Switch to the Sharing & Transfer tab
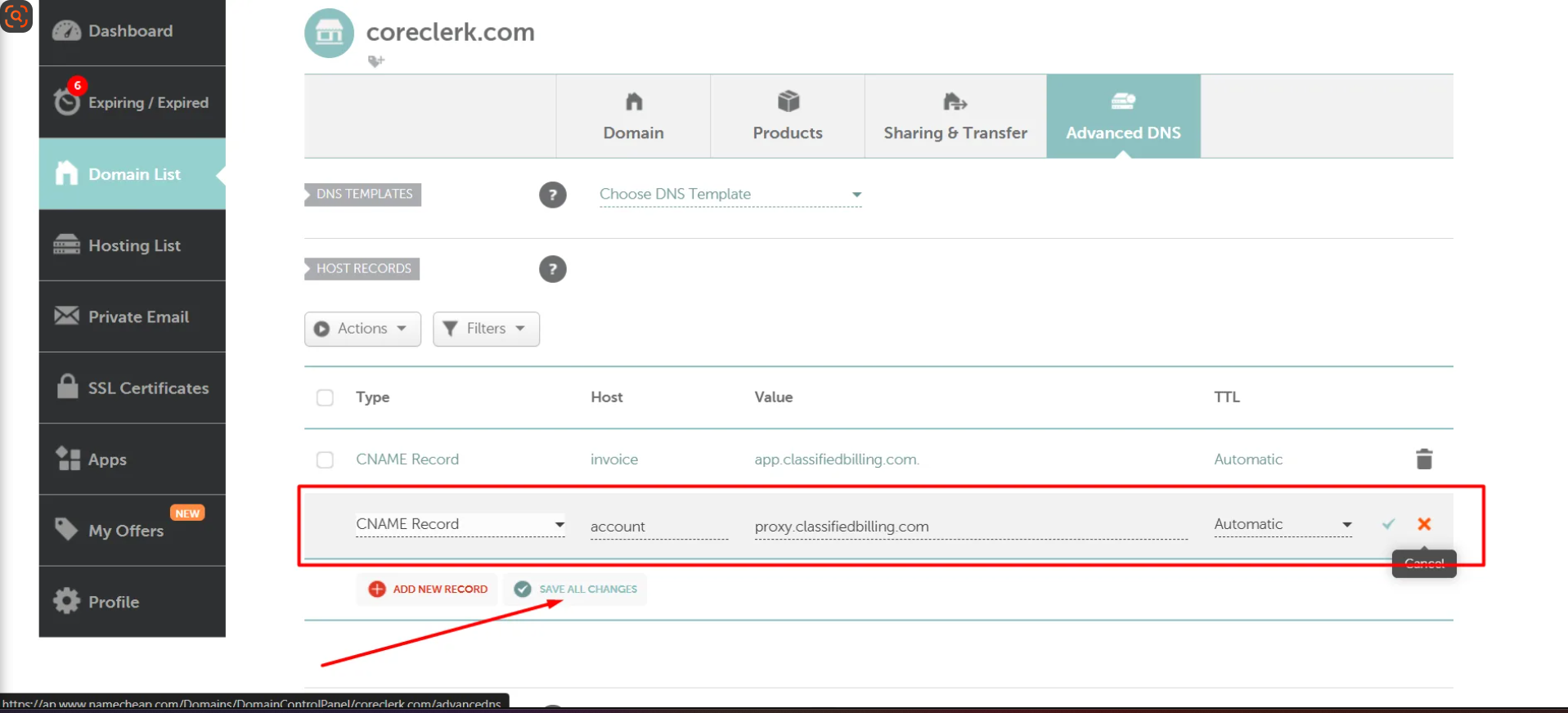This screenshot has width=1568, height=713. pos(955,117)
